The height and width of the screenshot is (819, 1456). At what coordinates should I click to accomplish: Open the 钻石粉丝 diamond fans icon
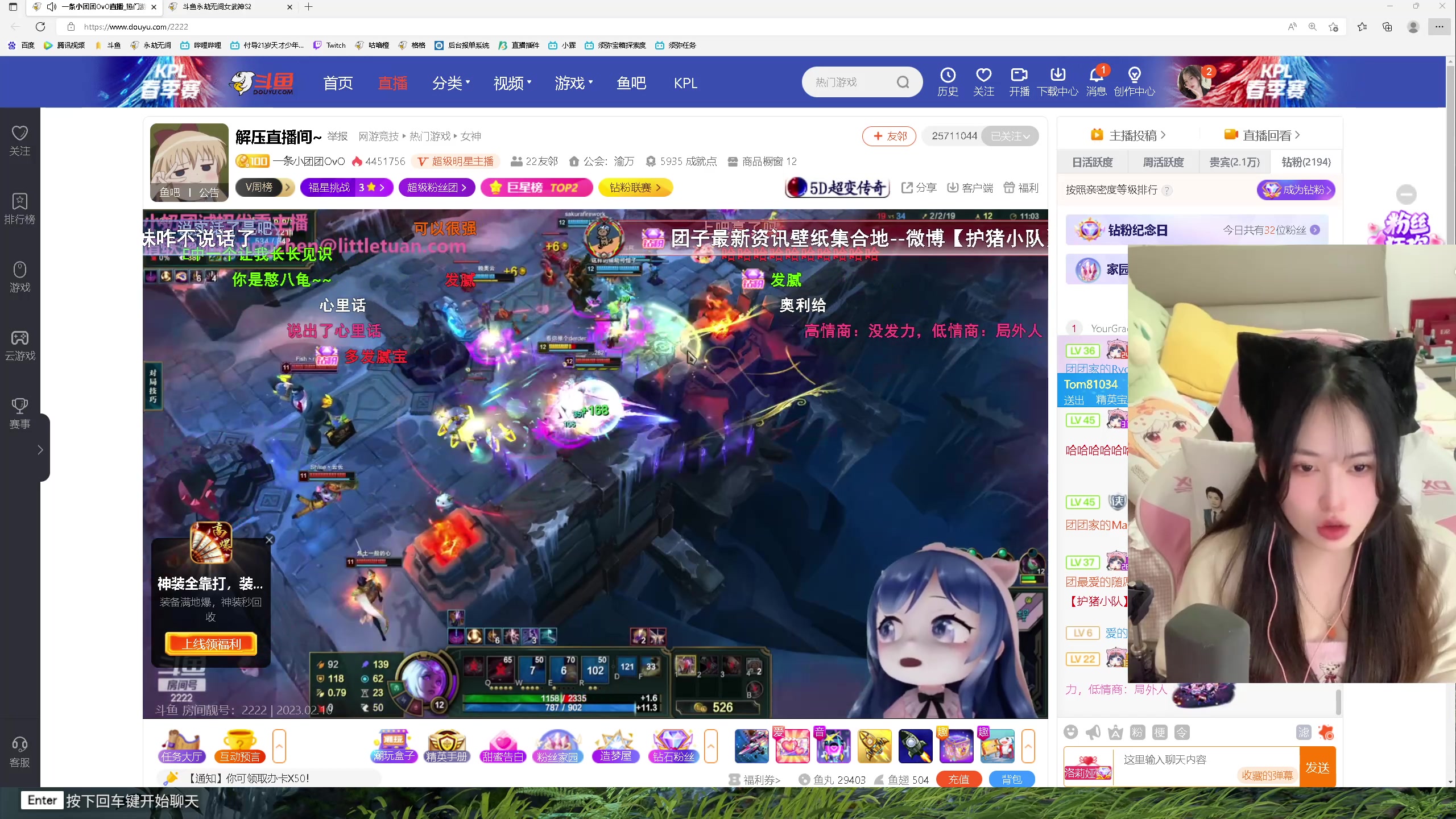pyautogui.click(x=675, y=745)
